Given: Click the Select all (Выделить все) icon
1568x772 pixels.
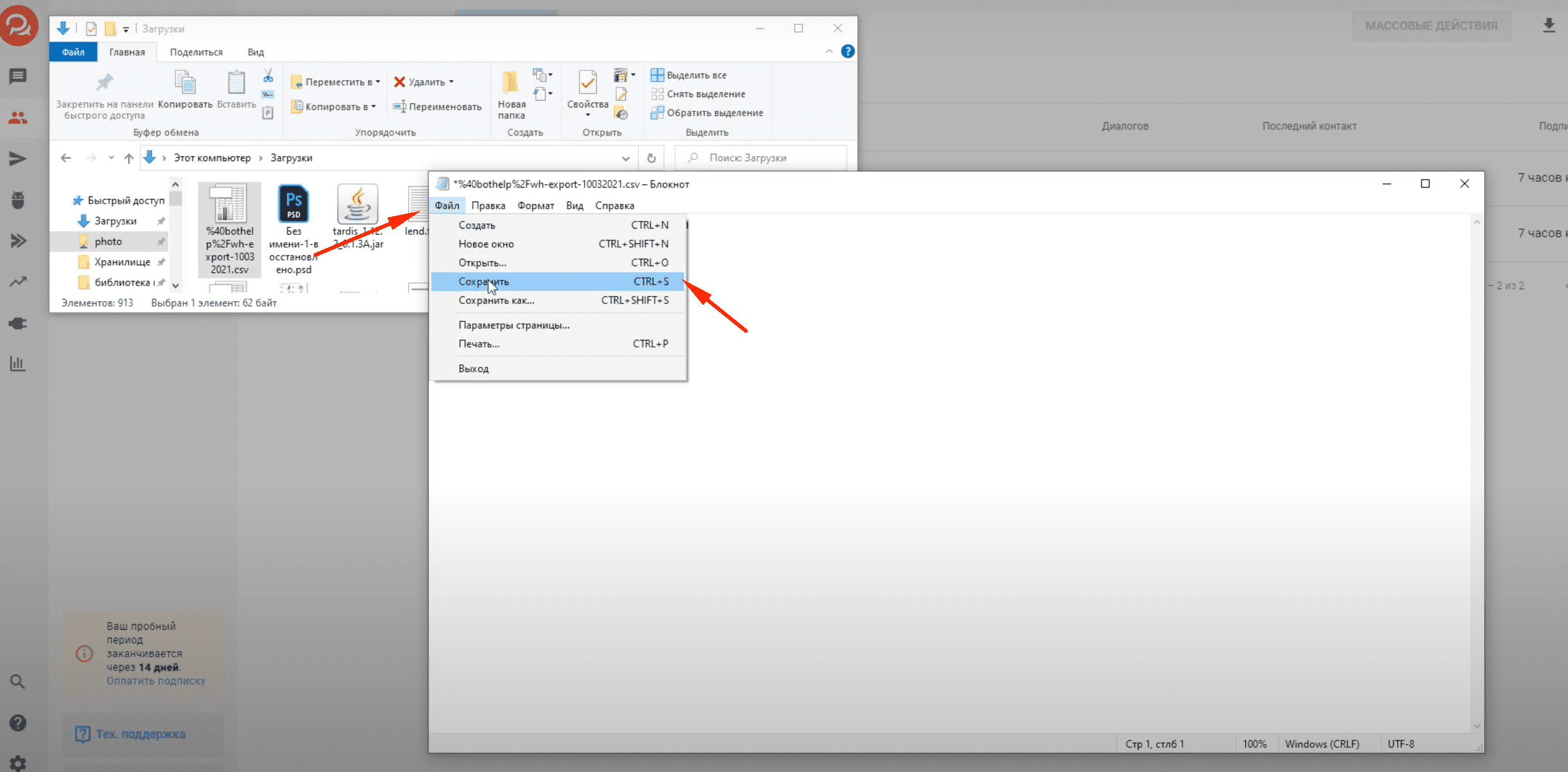Looking at the screenshot, I should point(657,75).
